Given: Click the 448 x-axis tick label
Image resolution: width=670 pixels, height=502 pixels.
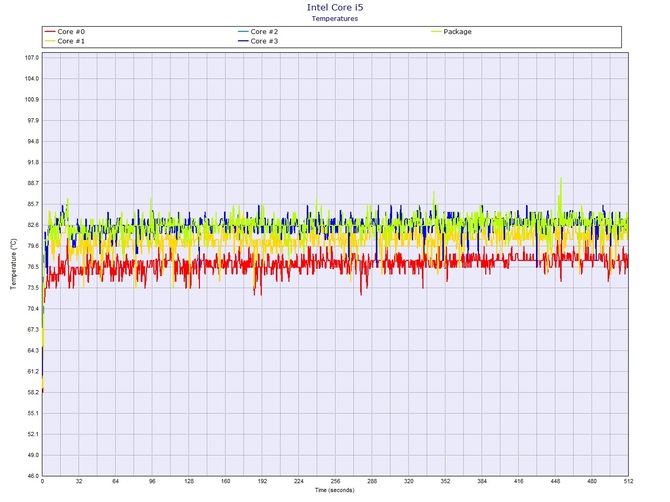Looking at the screenshot, I should [x=555, y=481].
